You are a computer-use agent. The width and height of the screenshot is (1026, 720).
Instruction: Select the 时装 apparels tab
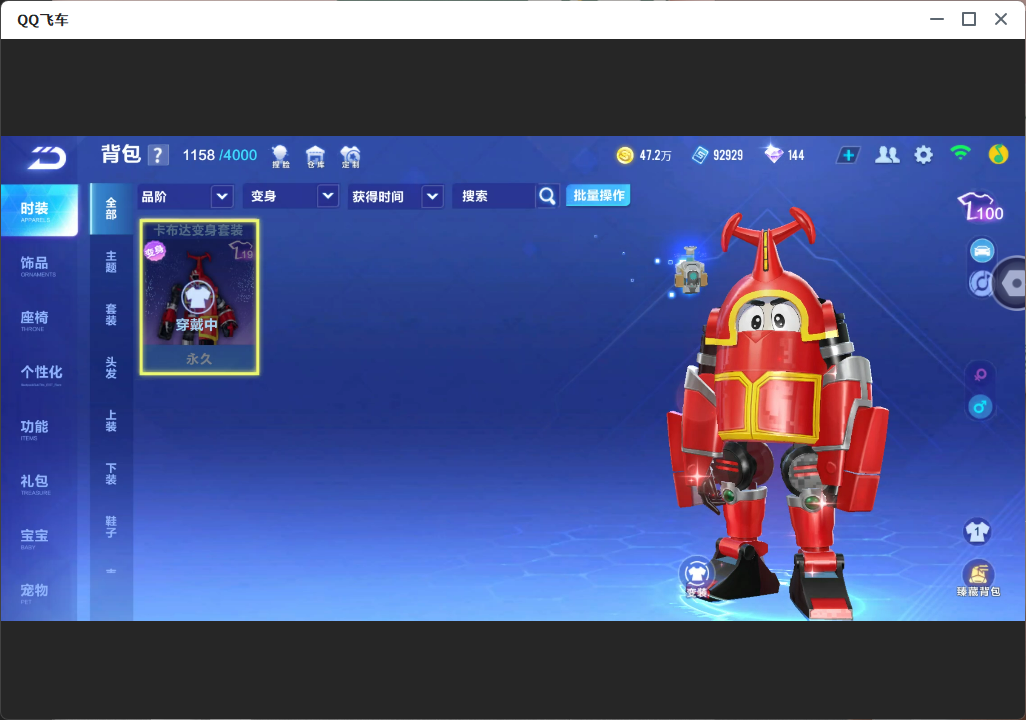tap(39, 210)
